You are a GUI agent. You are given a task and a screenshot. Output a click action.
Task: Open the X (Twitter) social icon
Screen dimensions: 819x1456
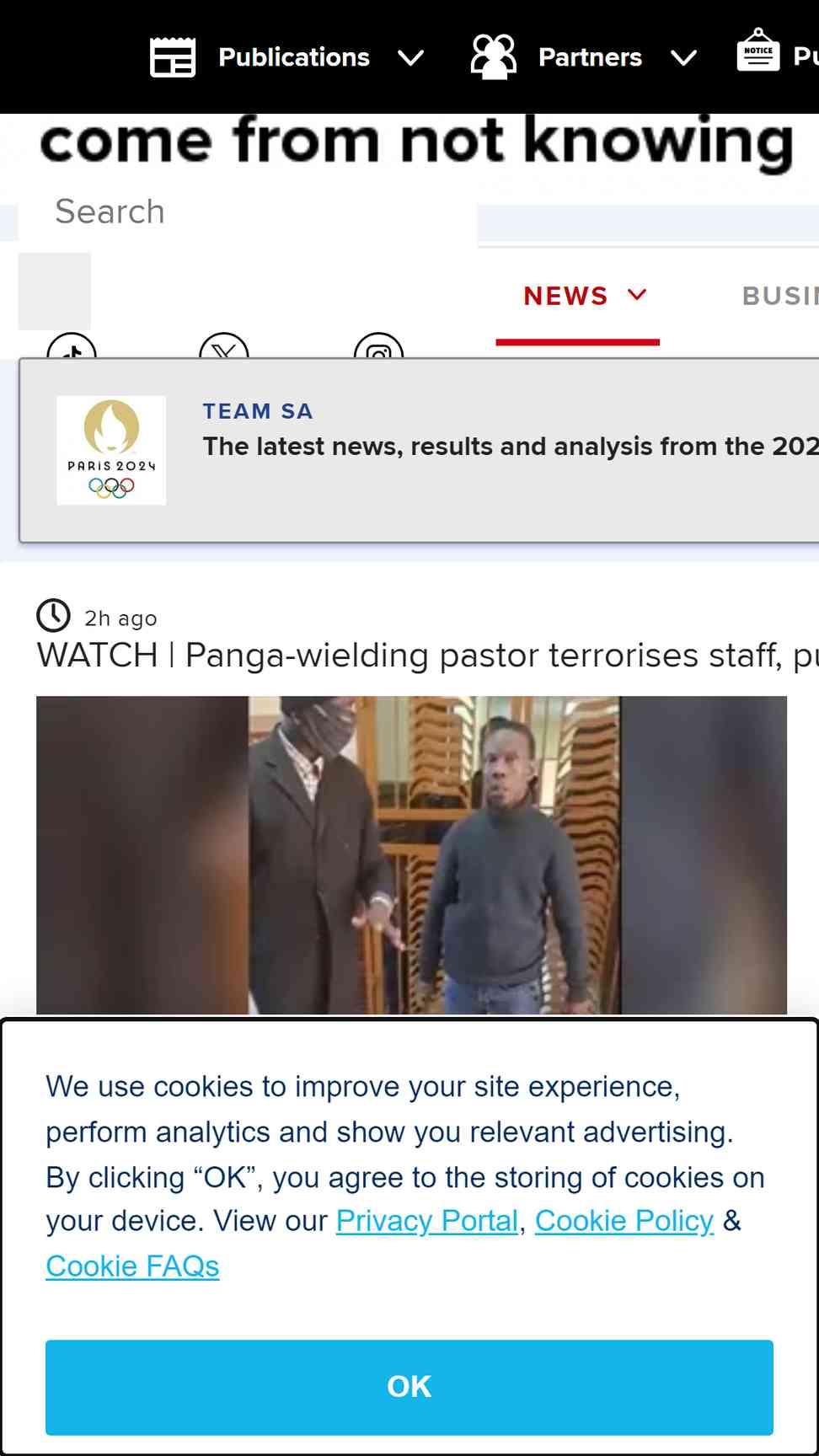pyautogui.click(x=224, y=346)
